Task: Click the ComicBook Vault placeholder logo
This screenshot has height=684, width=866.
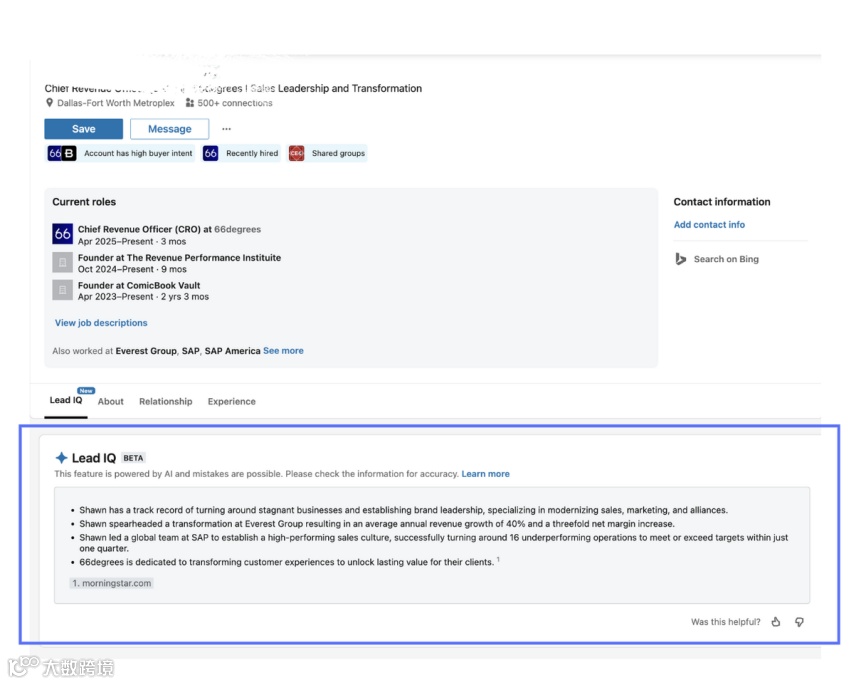Action: tap(62, 290)
